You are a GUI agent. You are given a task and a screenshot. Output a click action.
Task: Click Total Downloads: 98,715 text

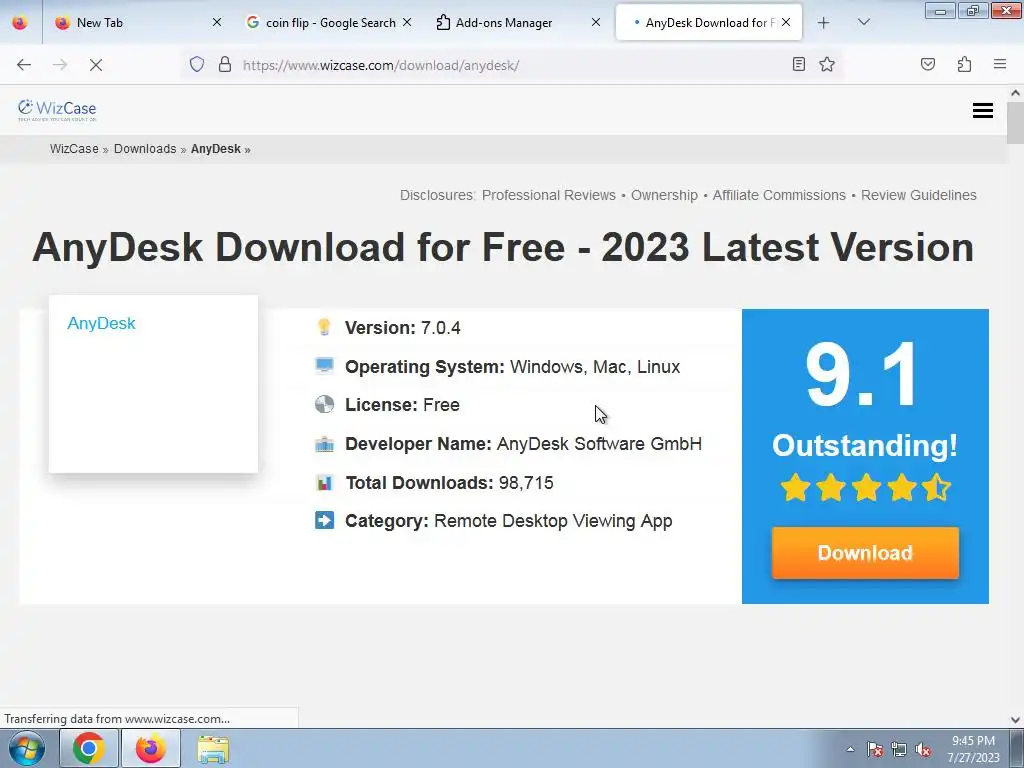[449, 483]
